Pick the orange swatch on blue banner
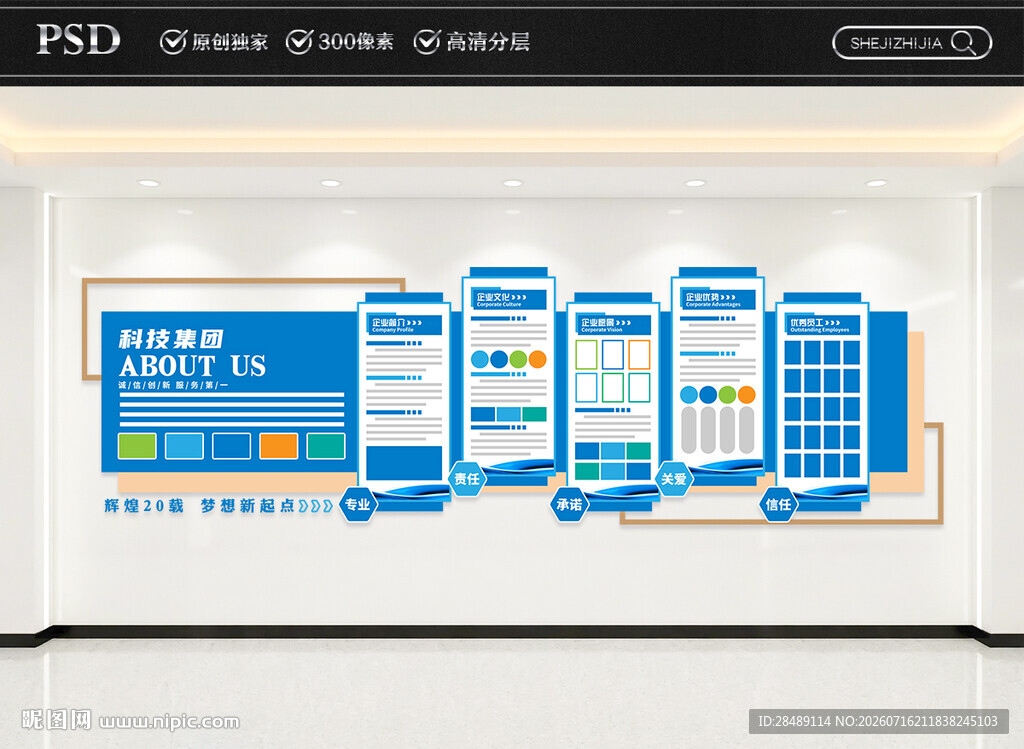The image size is (1024, 749). (279, 446)
